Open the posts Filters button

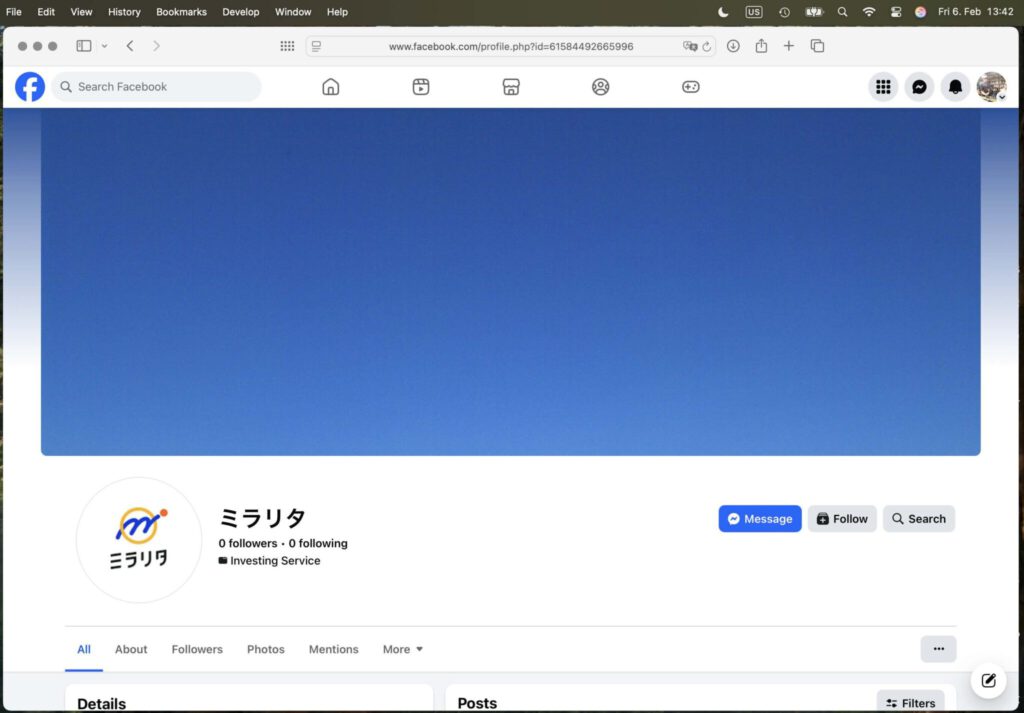[910, 703]
